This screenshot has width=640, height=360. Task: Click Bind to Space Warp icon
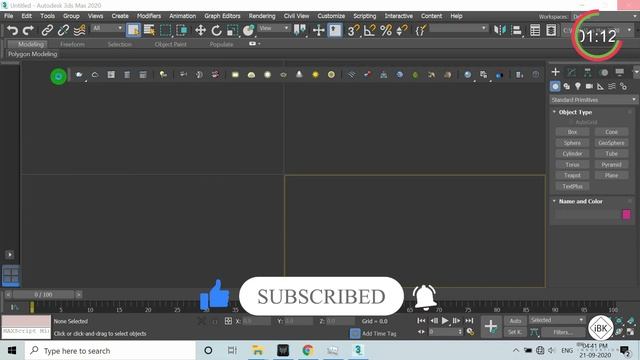pos(80,30)
